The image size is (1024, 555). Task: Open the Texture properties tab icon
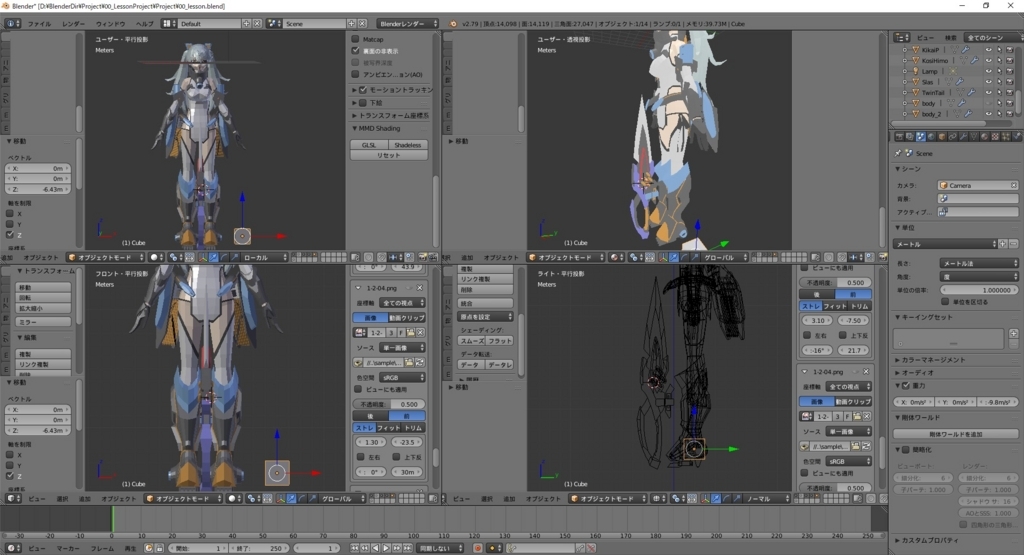point(995,136)
